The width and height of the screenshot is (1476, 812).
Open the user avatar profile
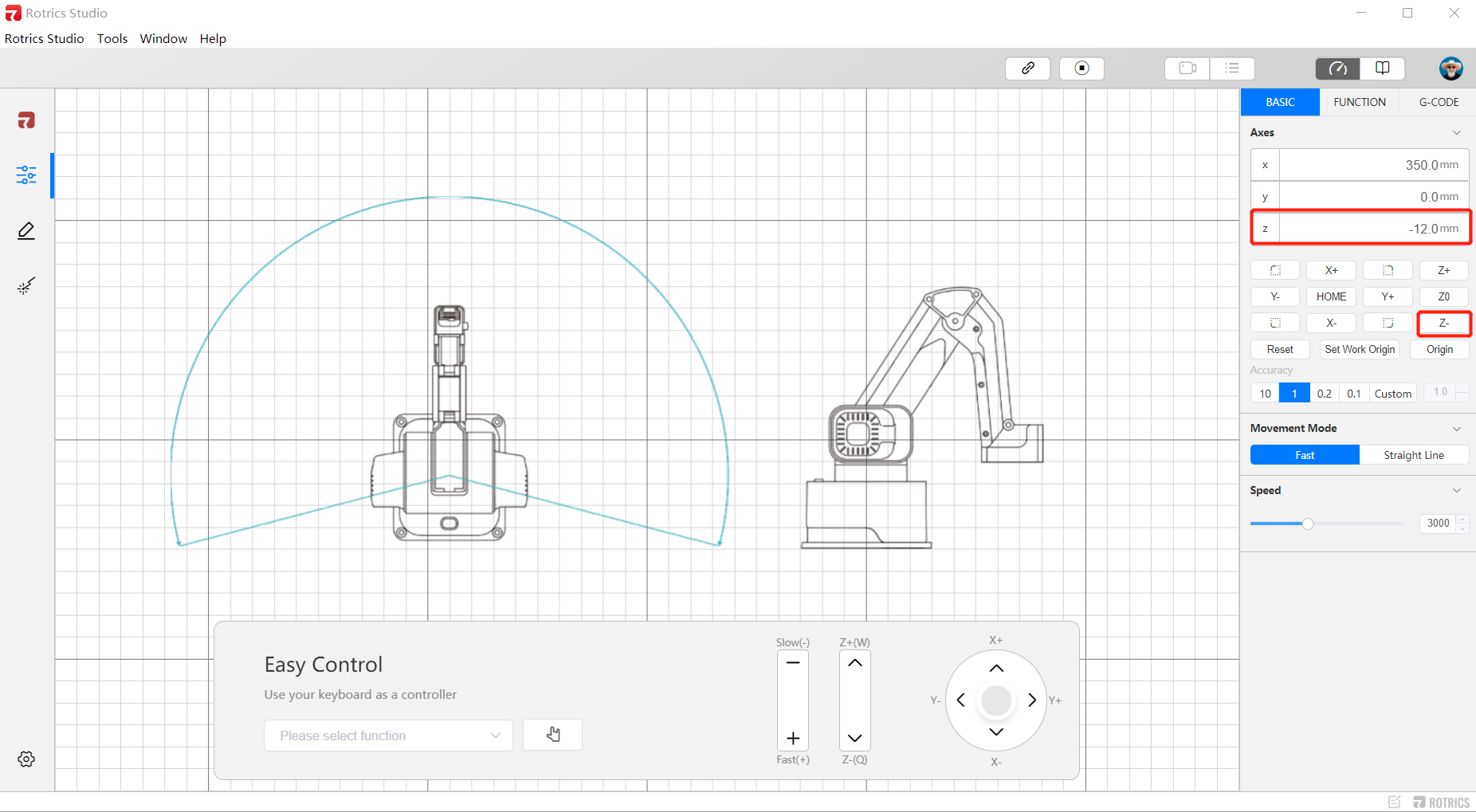[x=1451, y=68]
